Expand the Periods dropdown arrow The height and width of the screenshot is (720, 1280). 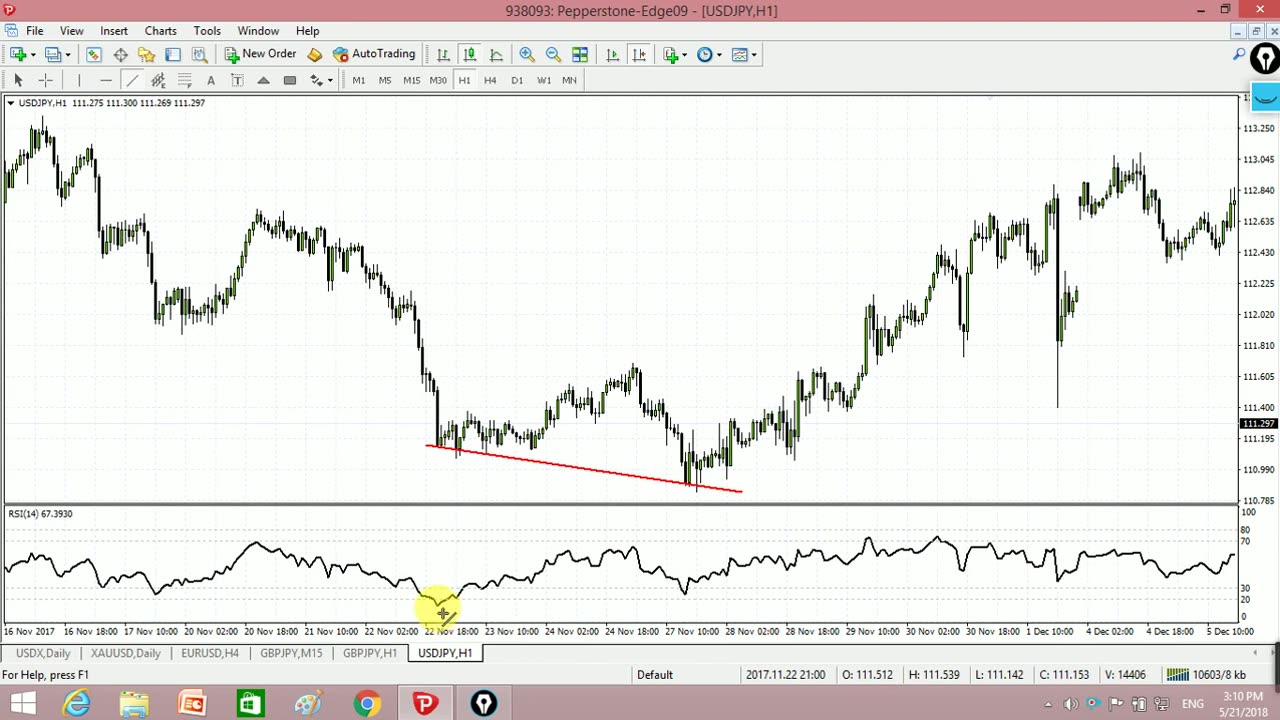719,54
